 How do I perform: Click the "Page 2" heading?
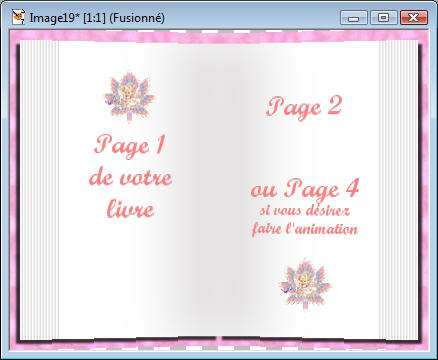[304, 107]
